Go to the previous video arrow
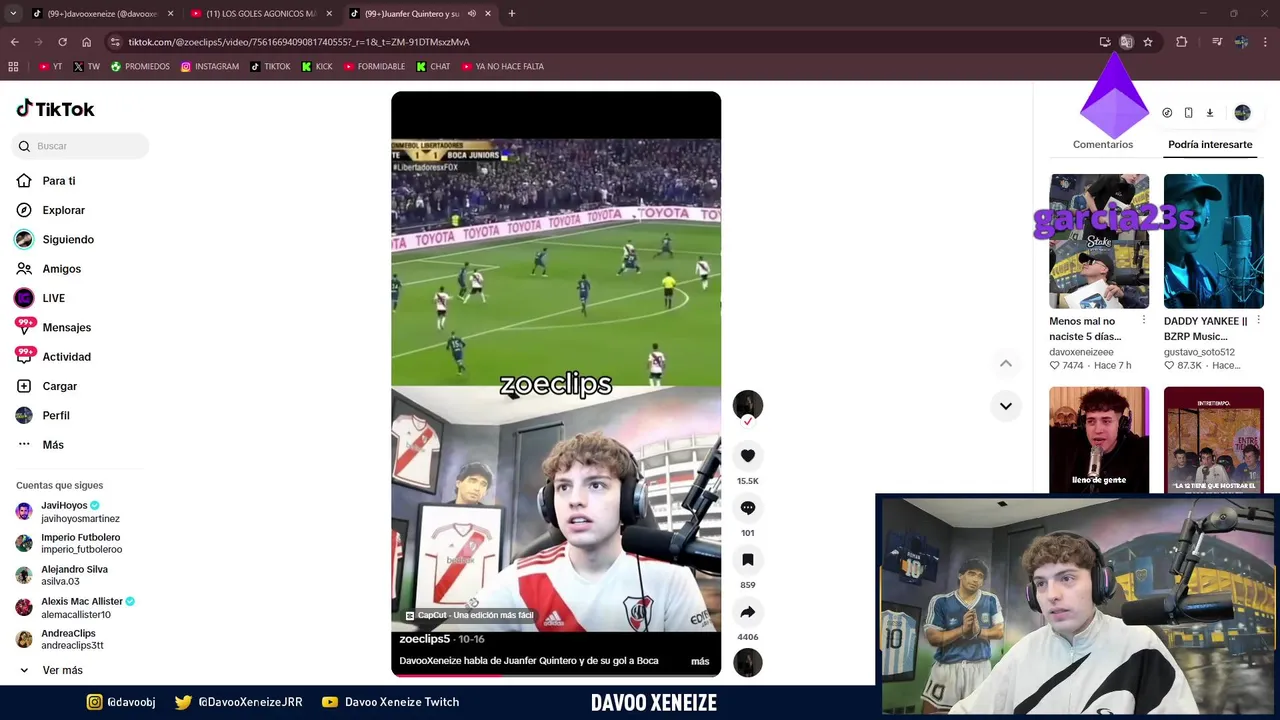 [1005, 364]
